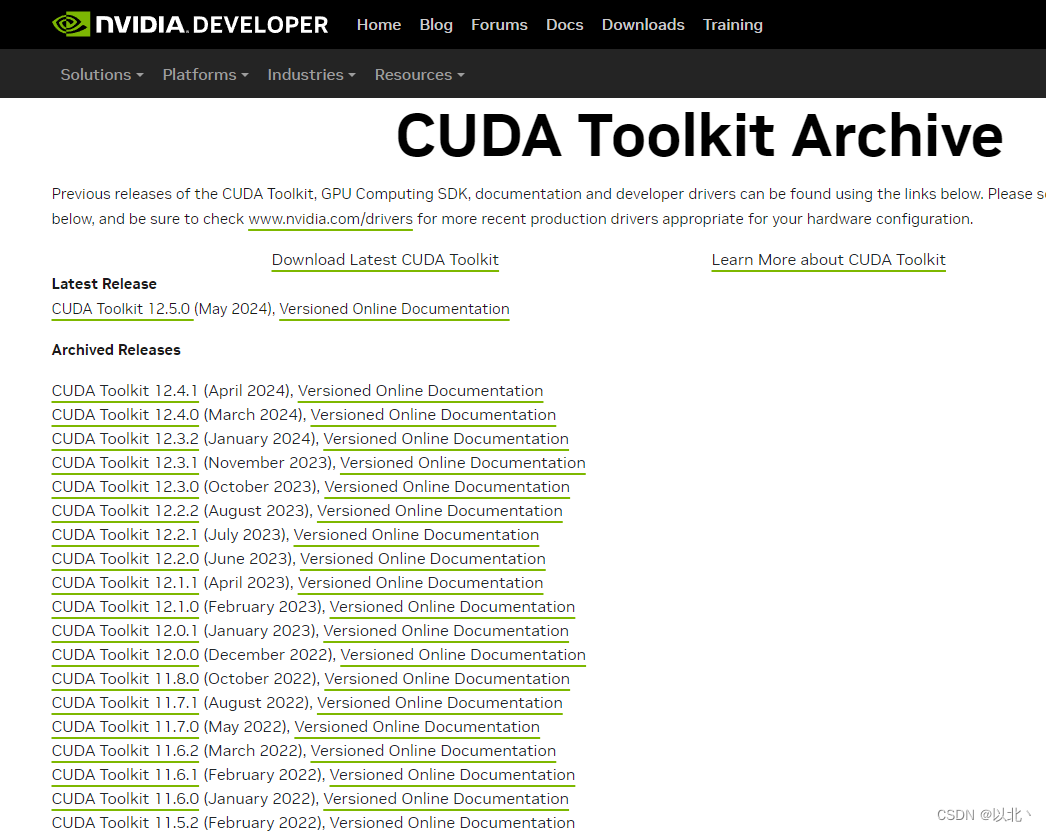Open CUDA Toolkit 11.8.0 link
Viewport: 1046px width, 831px height.
click(125, 679)
